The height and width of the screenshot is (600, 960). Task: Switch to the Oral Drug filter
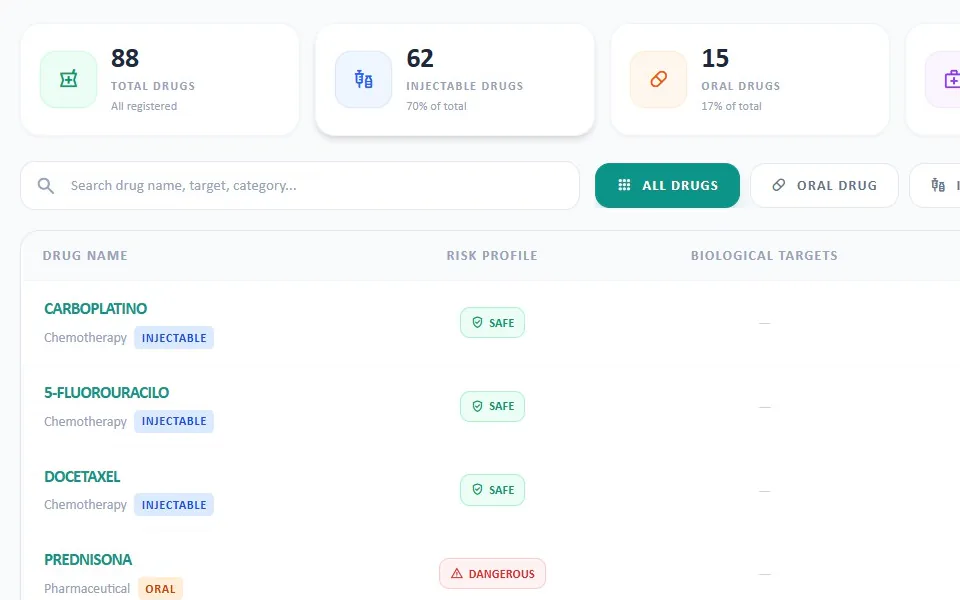[824, 186]
